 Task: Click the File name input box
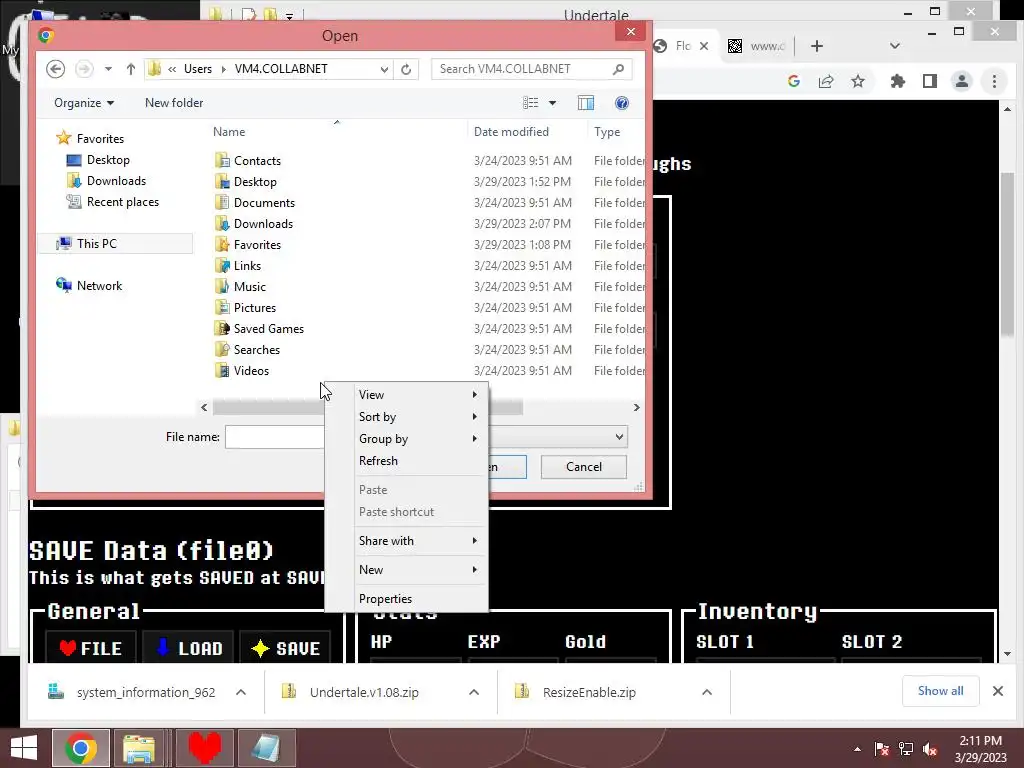275,437
